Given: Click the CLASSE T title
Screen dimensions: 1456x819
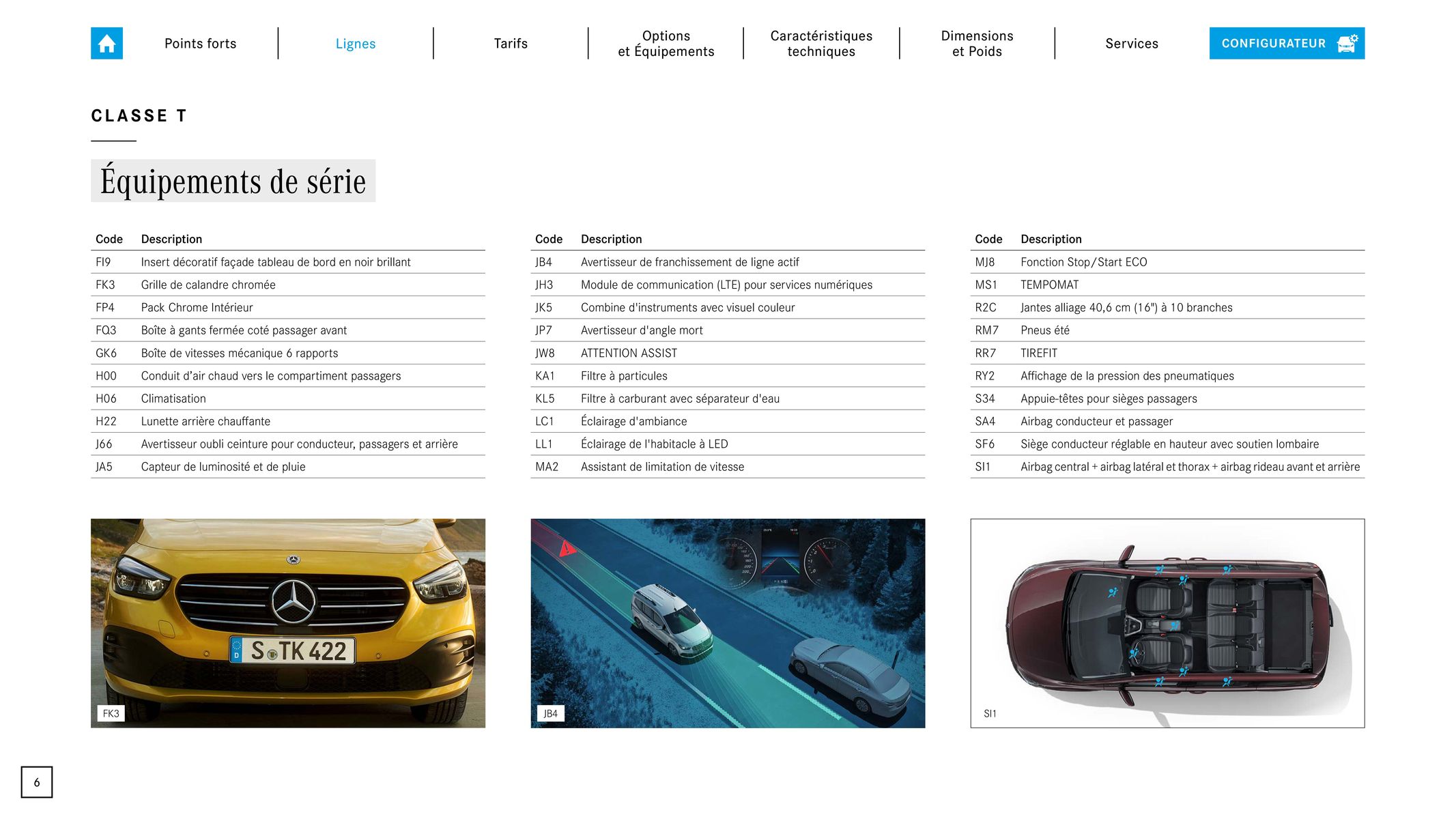Looking at the screenshot, I should (x=139, y=115).
